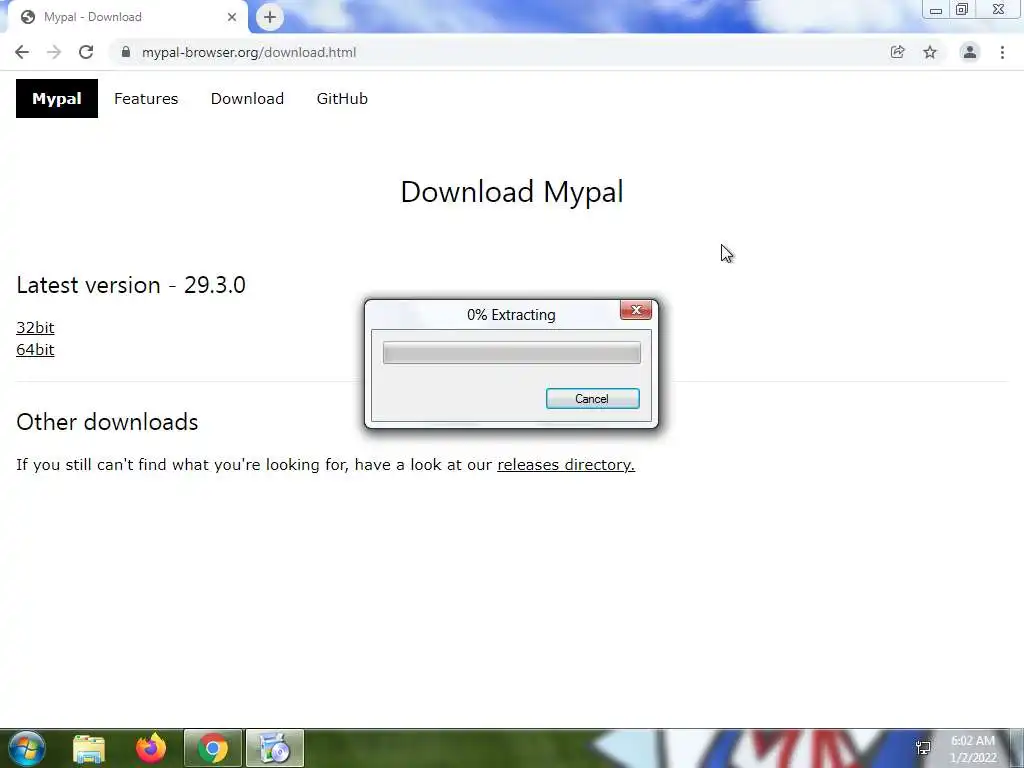Go back using the browser back arrow
This screenshot has height=768, width=1024.
22,52
